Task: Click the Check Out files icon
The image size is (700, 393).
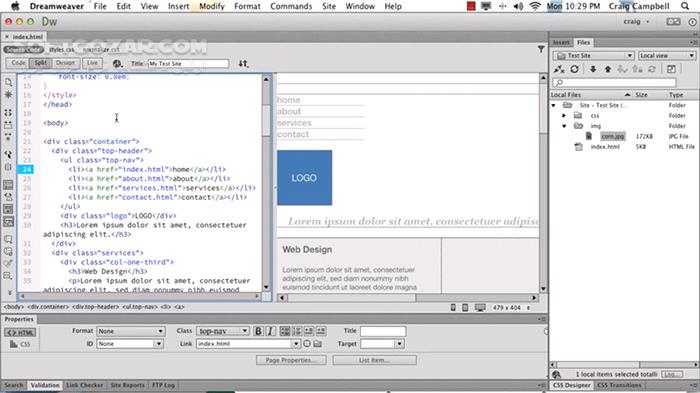Action: 622,69
